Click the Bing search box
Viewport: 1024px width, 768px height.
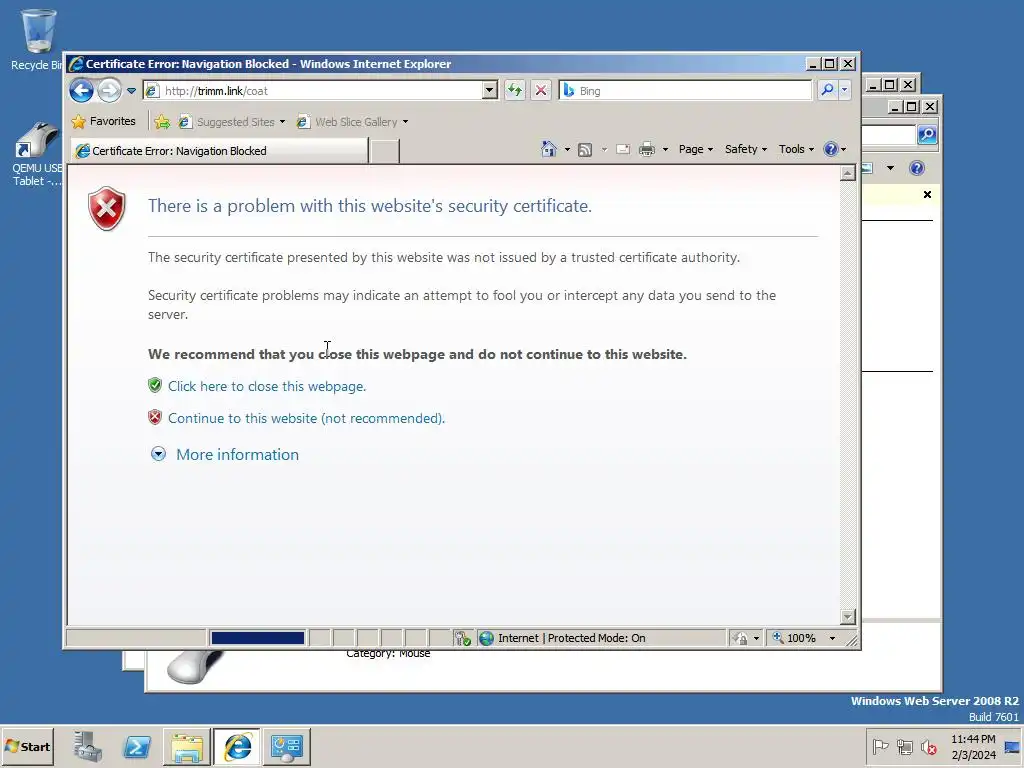click(685, 91)
